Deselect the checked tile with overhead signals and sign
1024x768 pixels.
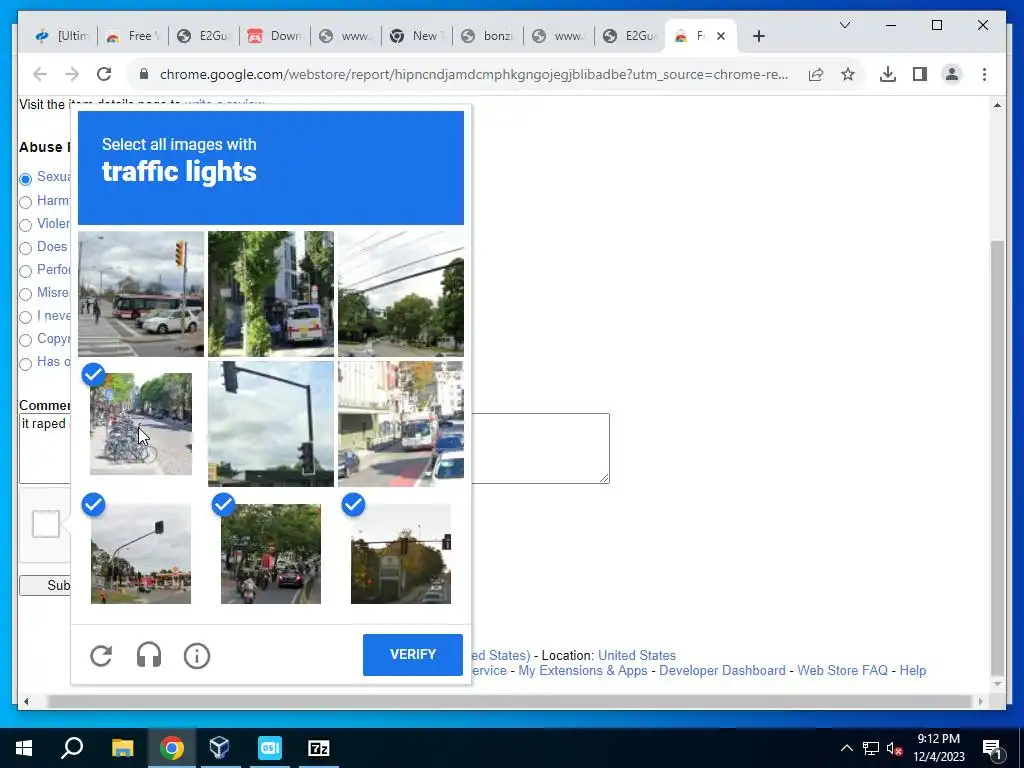tap(401, 554)
